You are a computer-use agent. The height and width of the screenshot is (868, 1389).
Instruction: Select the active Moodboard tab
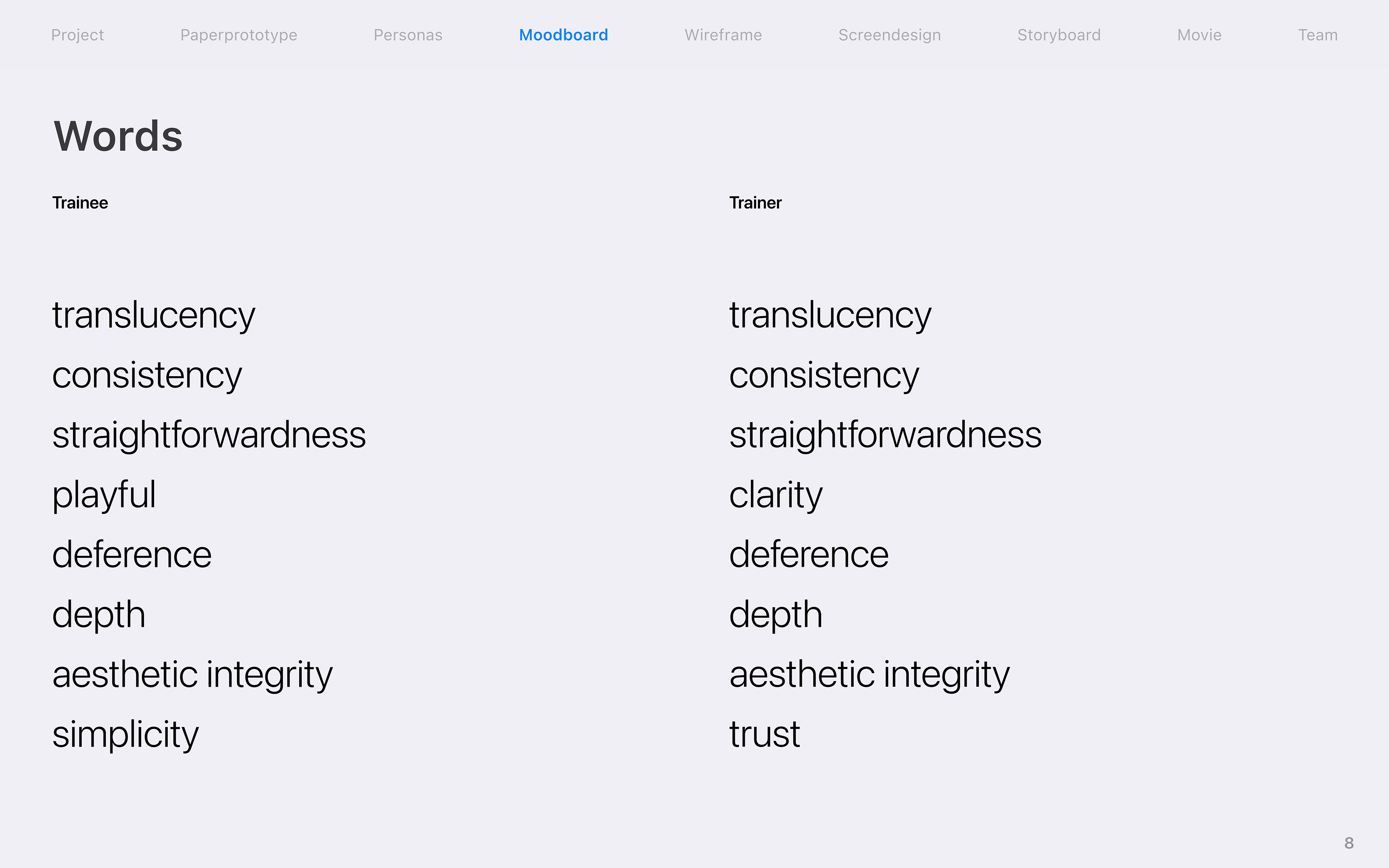564,35
